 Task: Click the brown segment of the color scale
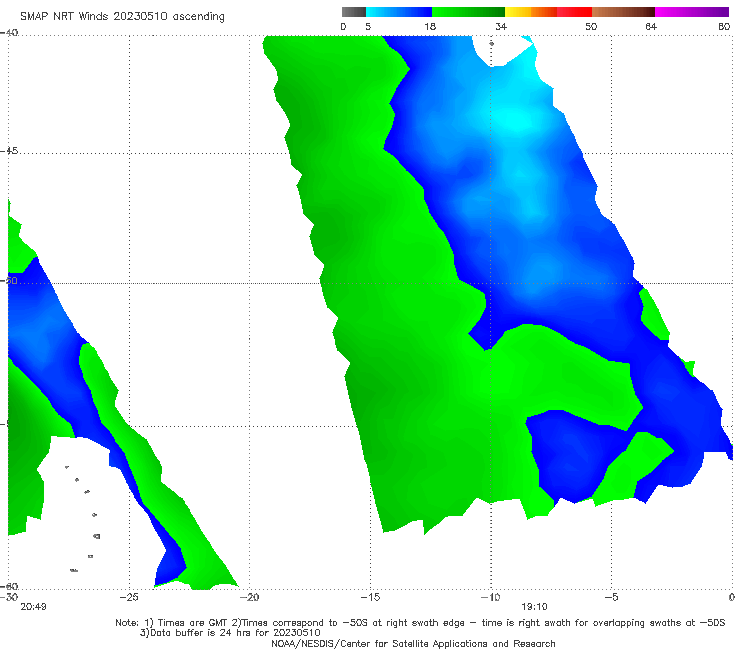click(x=623, y=12)
